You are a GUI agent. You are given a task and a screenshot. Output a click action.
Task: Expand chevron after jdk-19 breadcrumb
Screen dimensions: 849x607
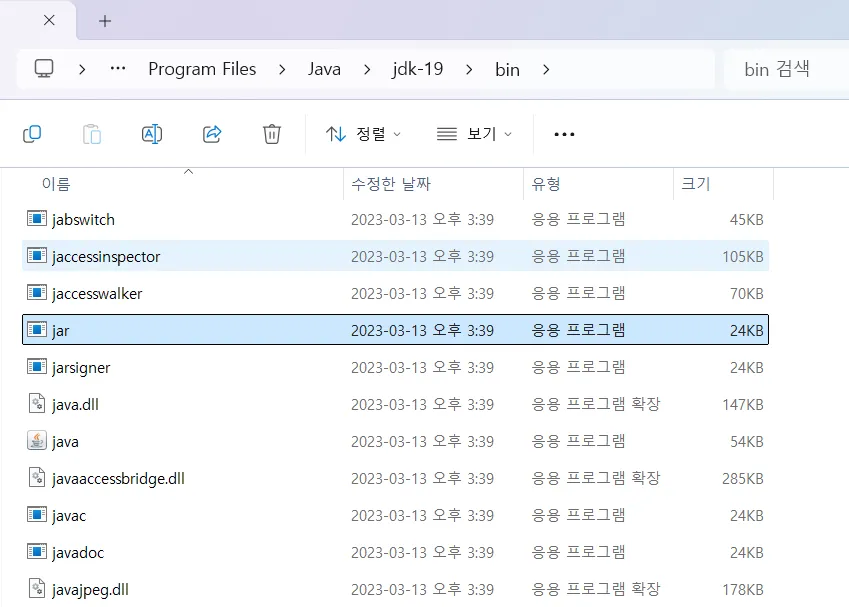click(469, 69)
